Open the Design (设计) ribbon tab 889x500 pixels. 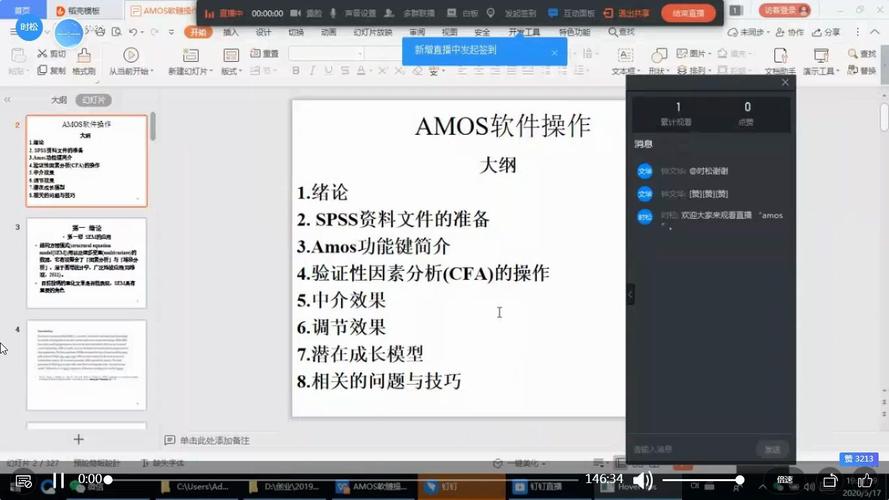(x=263, y=32)
